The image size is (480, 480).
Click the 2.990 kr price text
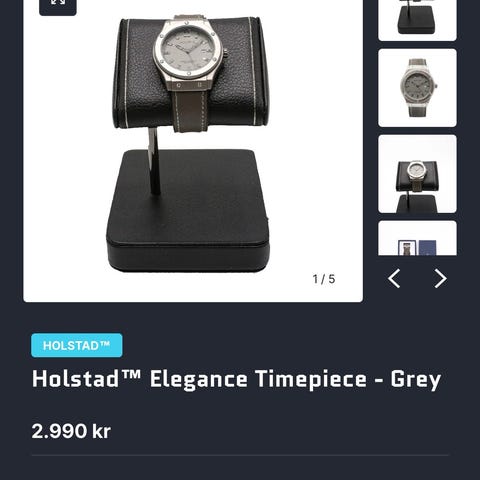[x=71, y=431]
